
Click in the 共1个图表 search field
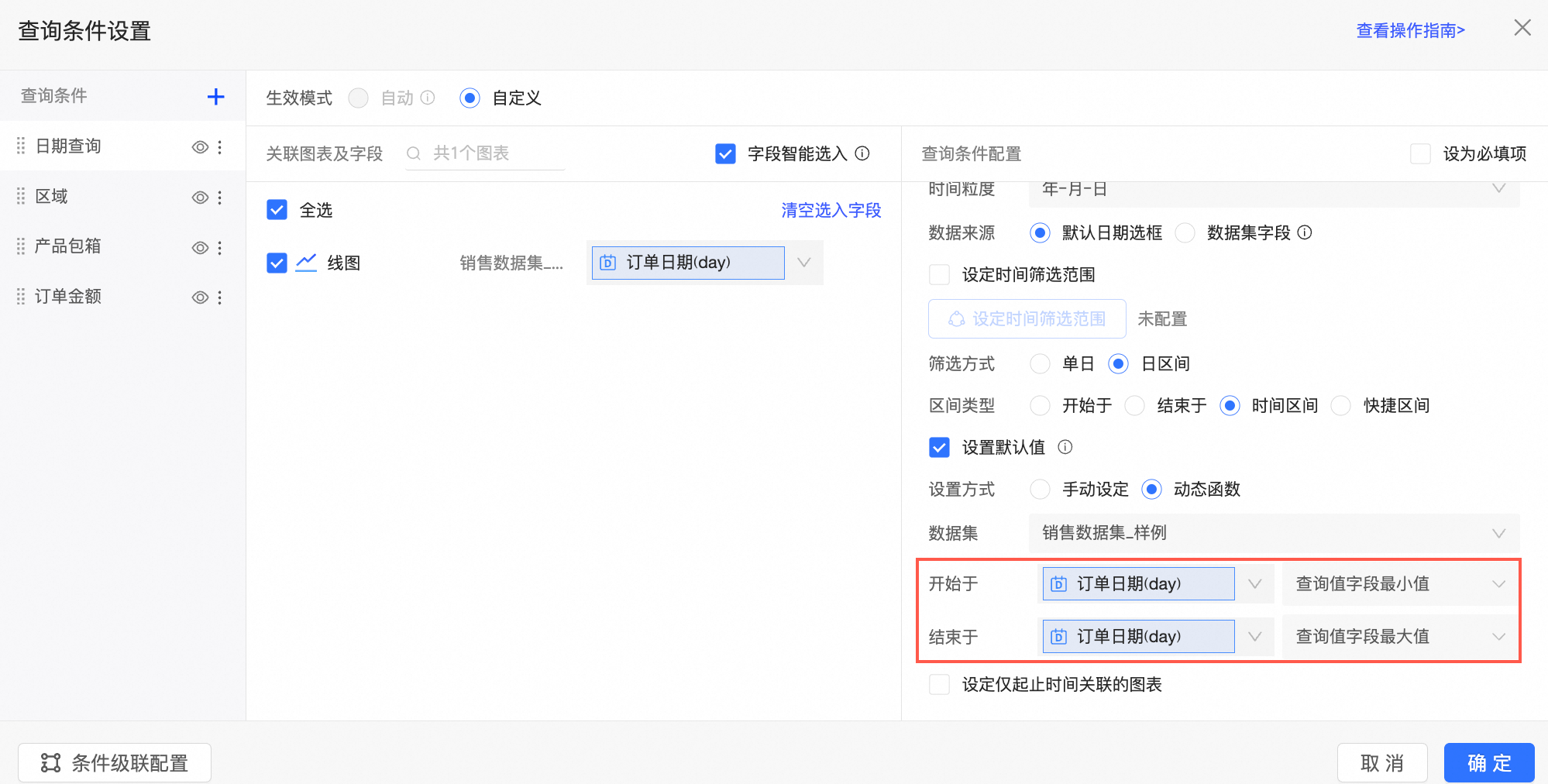(485, 153)
